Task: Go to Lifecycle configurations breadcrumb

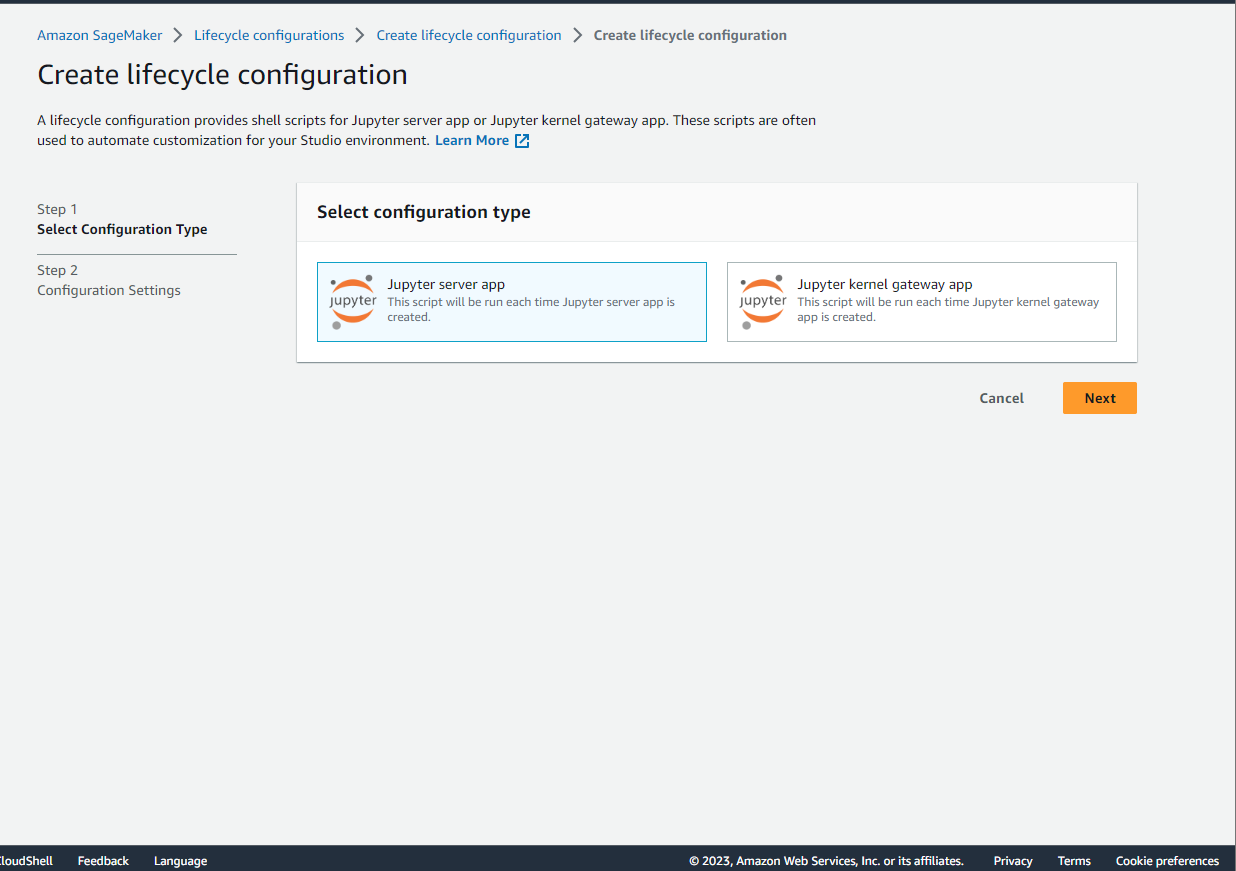Action: coord(269,35)
